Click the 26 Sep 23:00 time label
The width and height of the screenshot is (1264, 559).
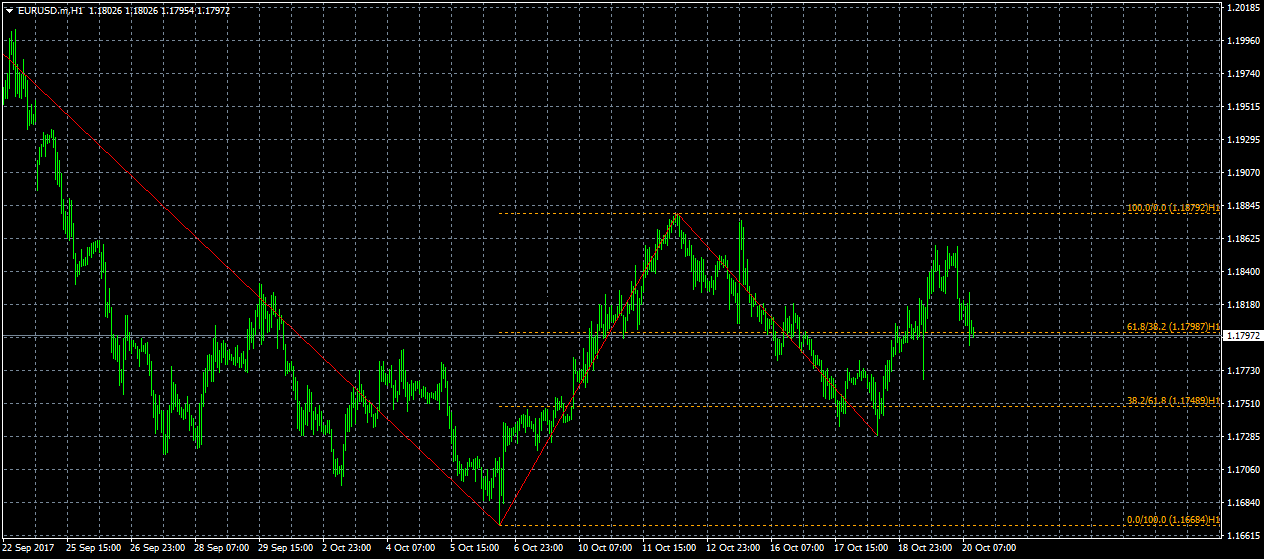(158, 548)
